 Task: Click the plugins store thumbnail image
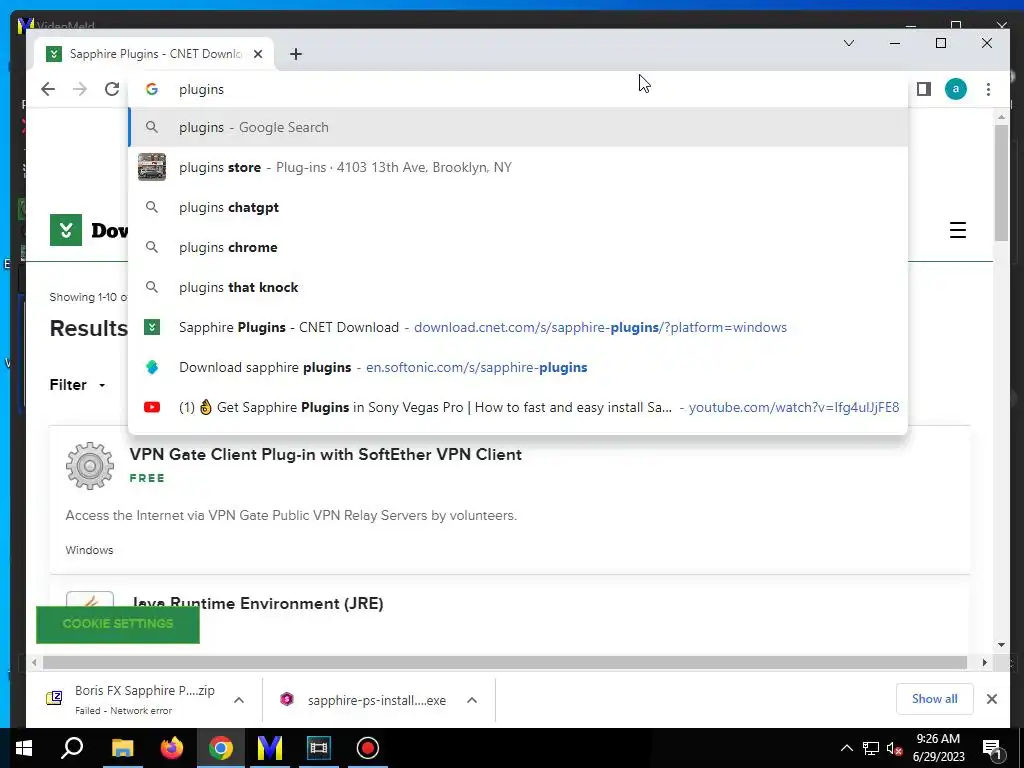(x=152, y=167)
